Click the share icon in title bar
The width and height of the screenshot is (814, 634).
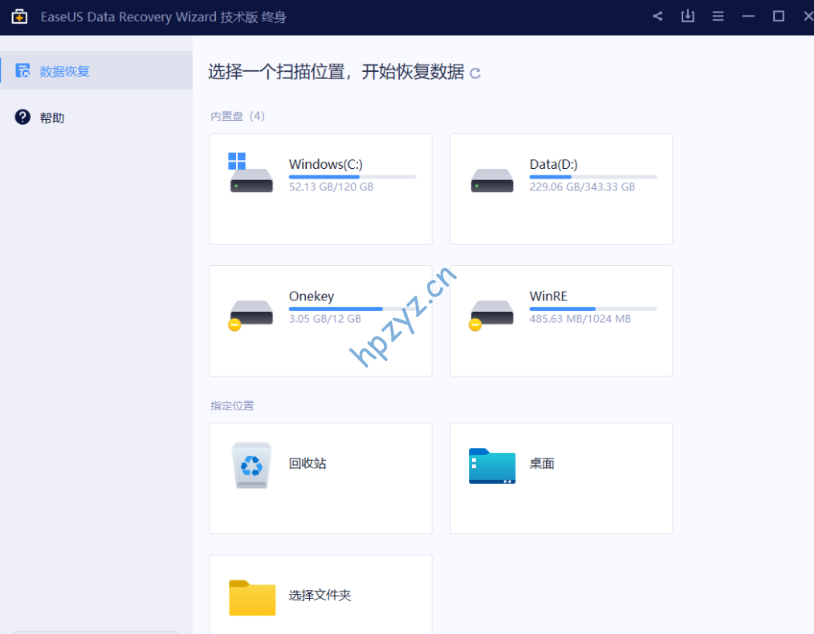click(657, 16)
